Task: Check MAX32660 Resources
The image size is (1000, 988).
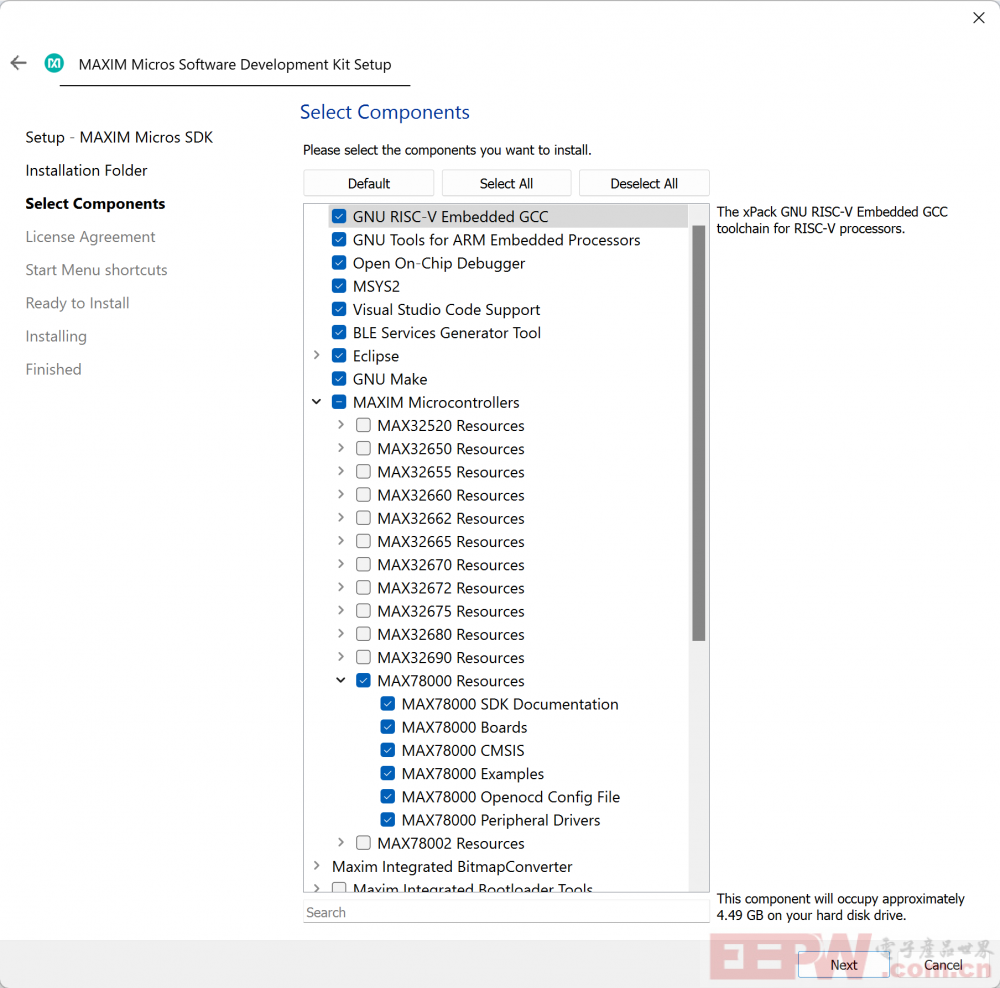Action: 364,494
